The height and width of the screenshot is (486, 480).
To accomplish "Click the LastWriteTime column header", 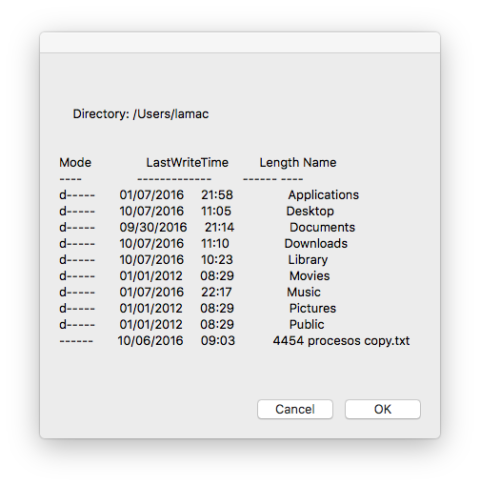I will tap(187, 163).
